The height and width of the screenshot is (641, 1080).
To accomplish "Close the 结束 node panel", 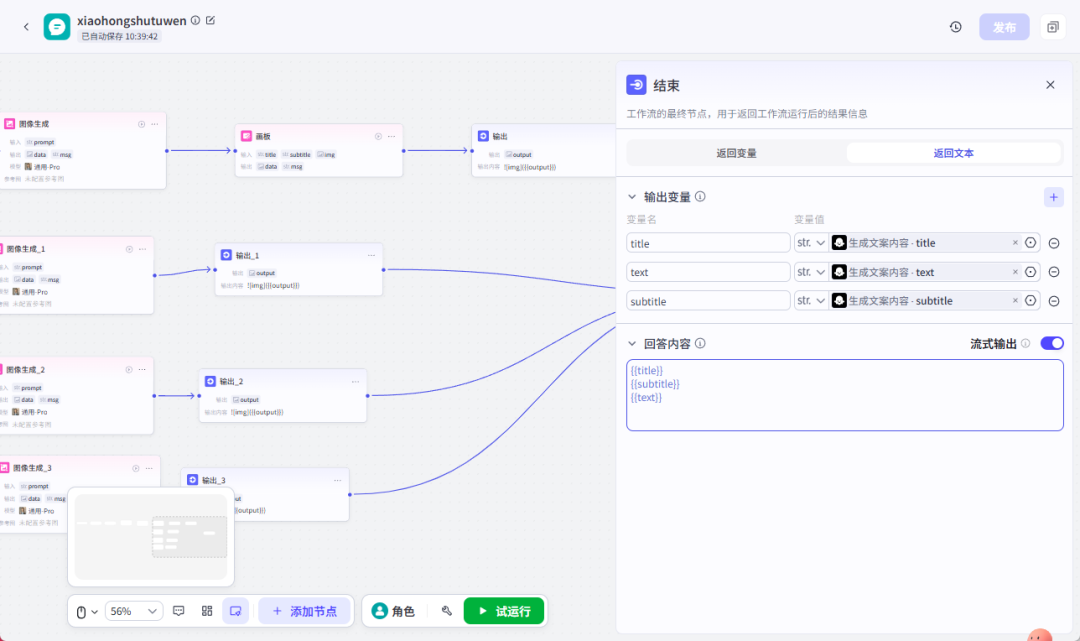I will 1050,85.
